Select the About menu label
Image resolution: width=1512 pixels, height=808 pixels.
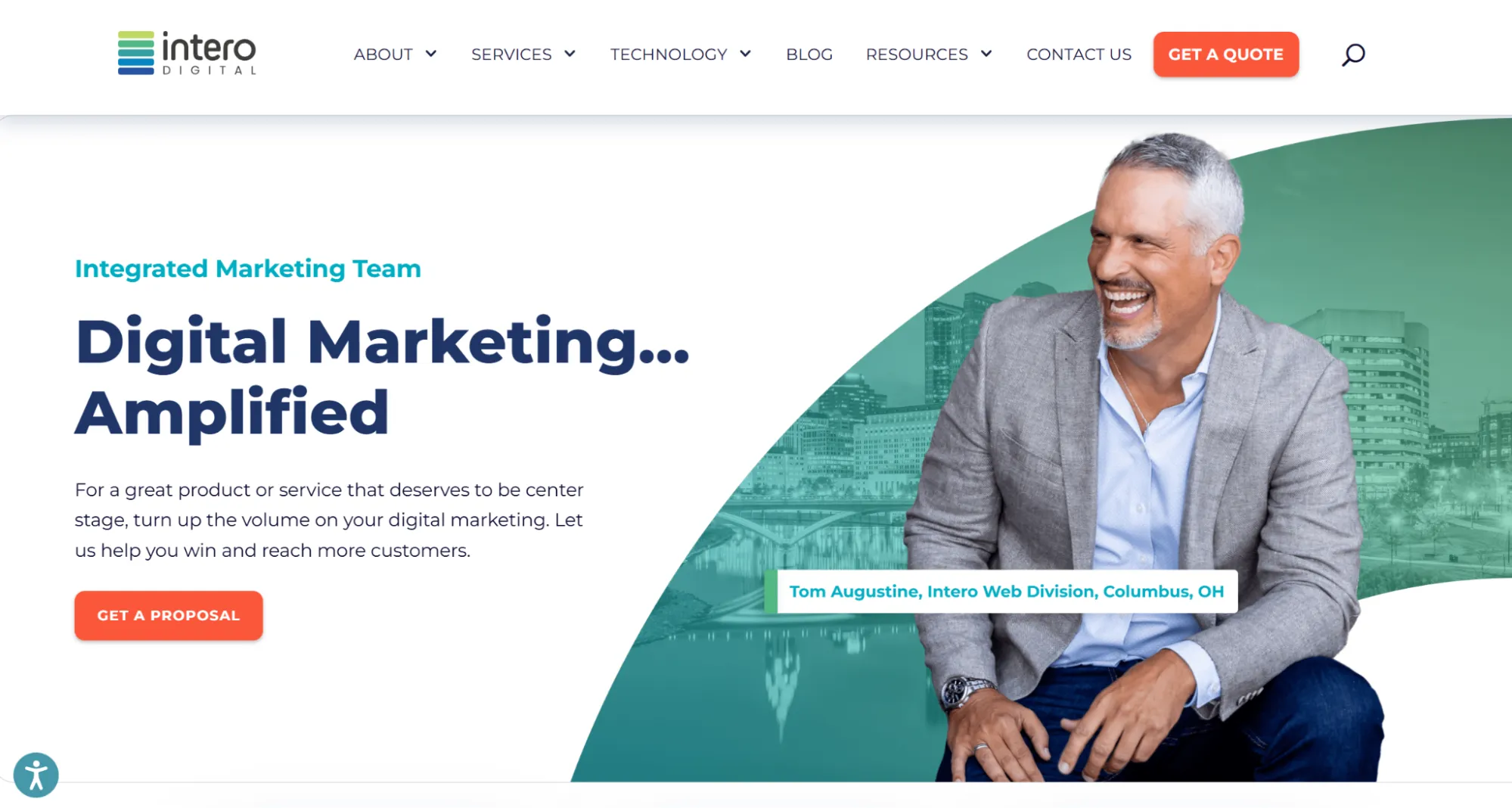point(383,54)
